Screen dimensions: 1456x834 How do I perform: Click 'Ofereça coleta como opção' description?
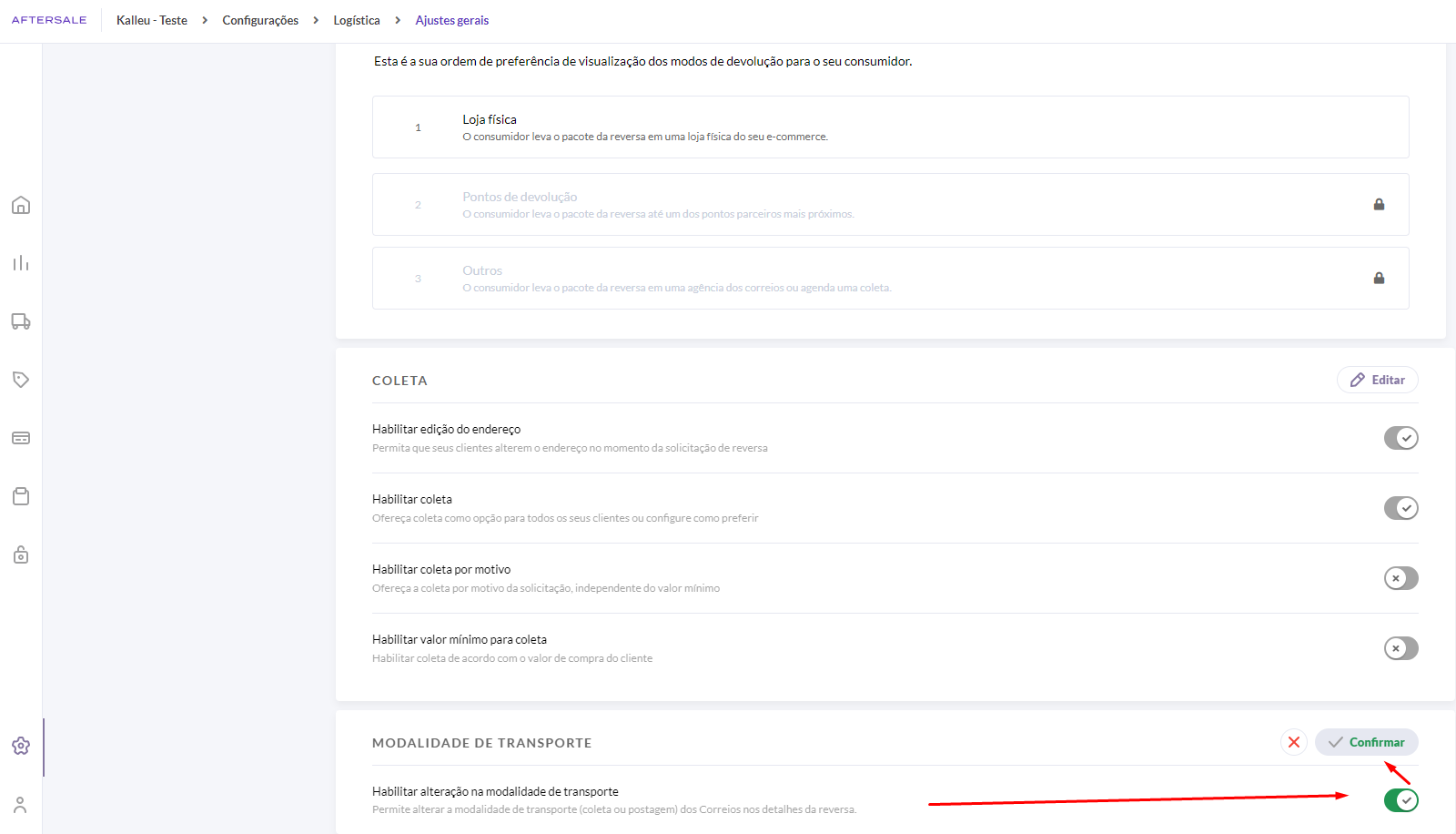point(565,518)
